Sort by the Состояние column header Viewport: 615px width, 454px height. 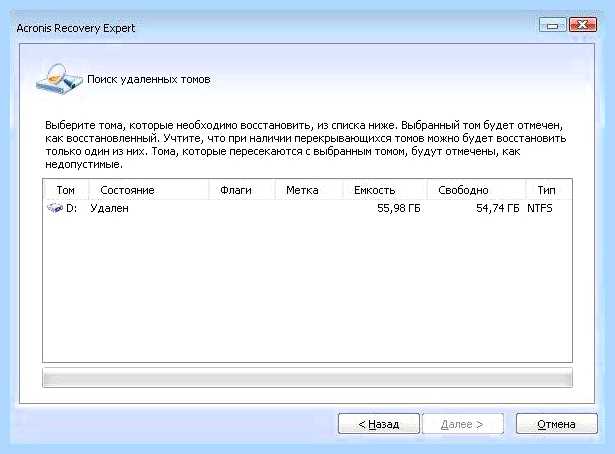149,190
